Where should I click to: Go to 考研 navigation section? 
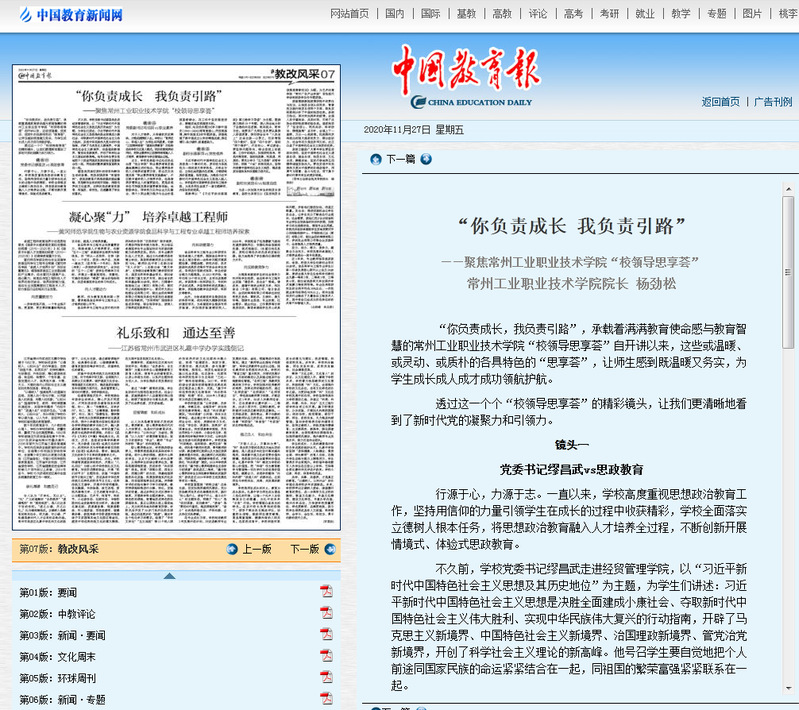coord(609,14)
